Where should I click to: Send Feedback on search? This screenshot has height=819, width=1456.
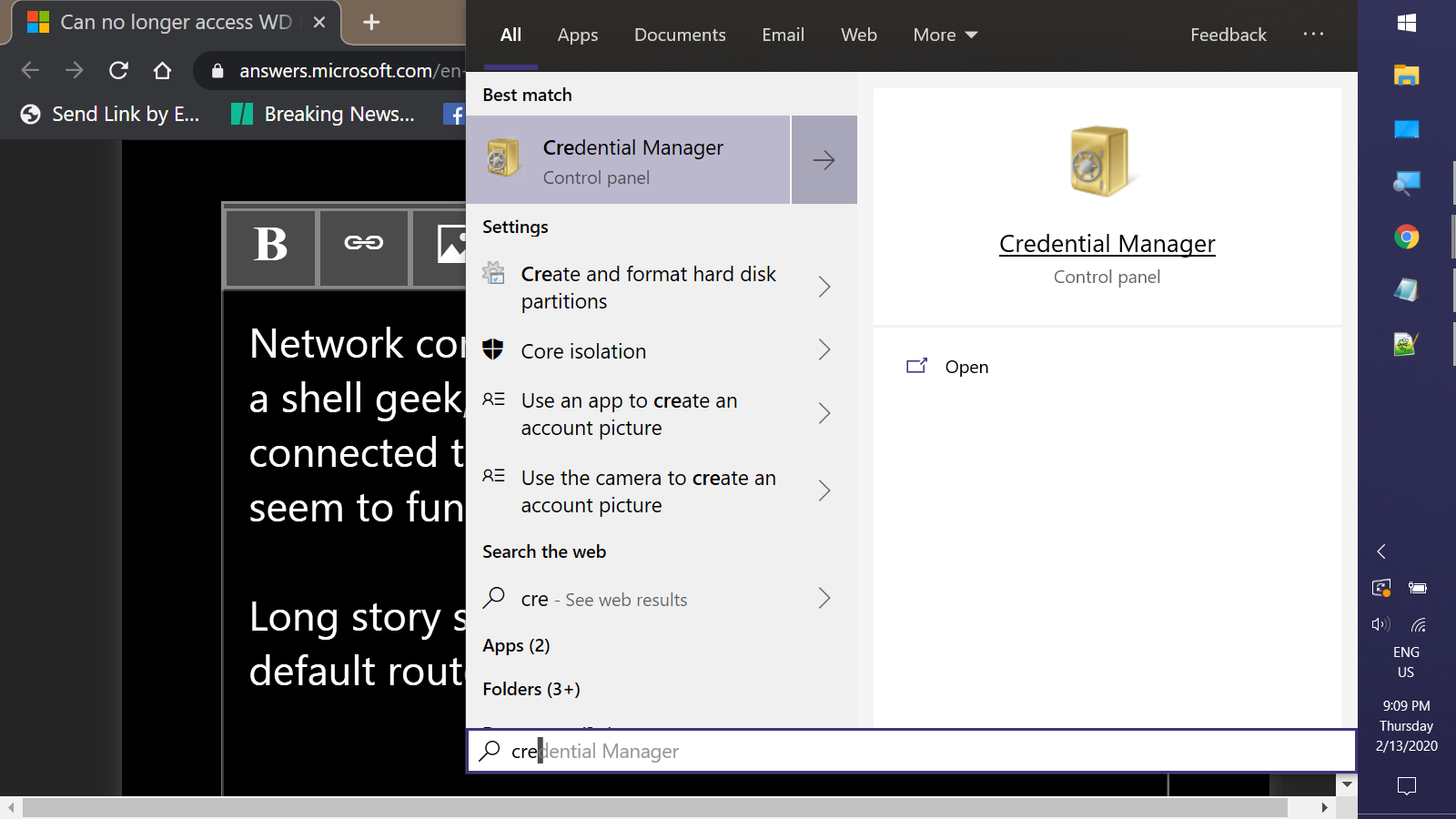(1228, 35)
